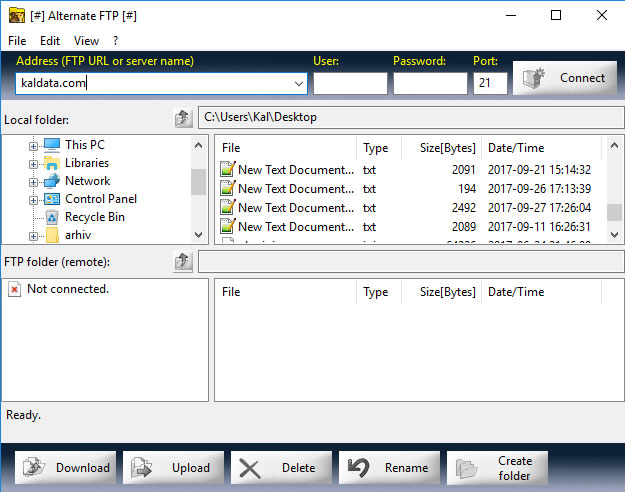This screenshot has width=625, height=492.
Task: Select the This PC tree item
Action: coord(85,145)
